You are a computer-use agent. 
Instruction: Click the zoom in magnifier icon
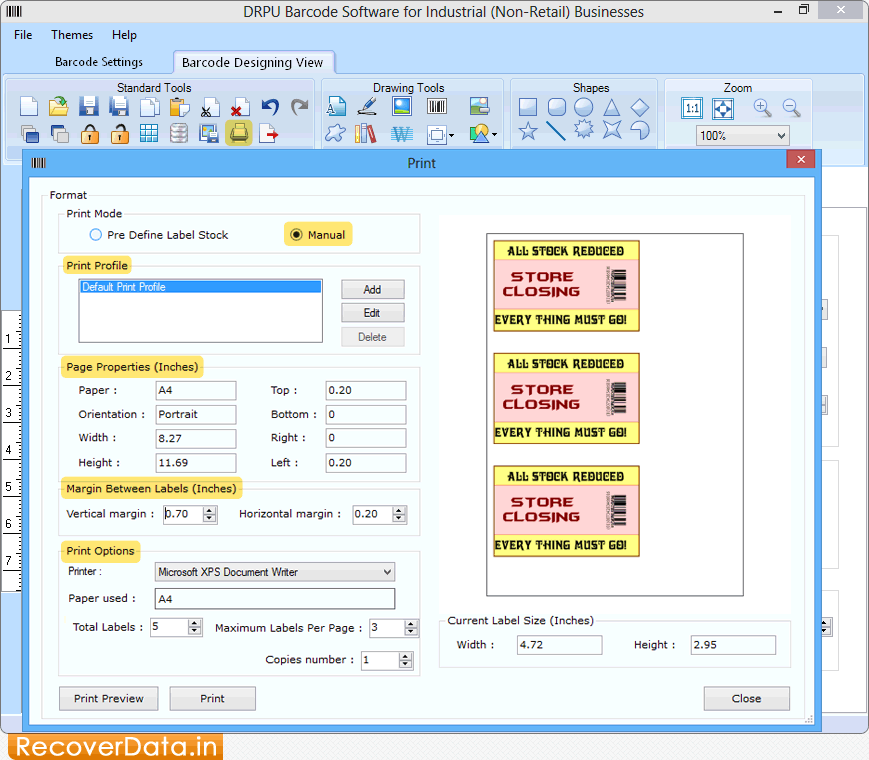click(x=762, y=107)
